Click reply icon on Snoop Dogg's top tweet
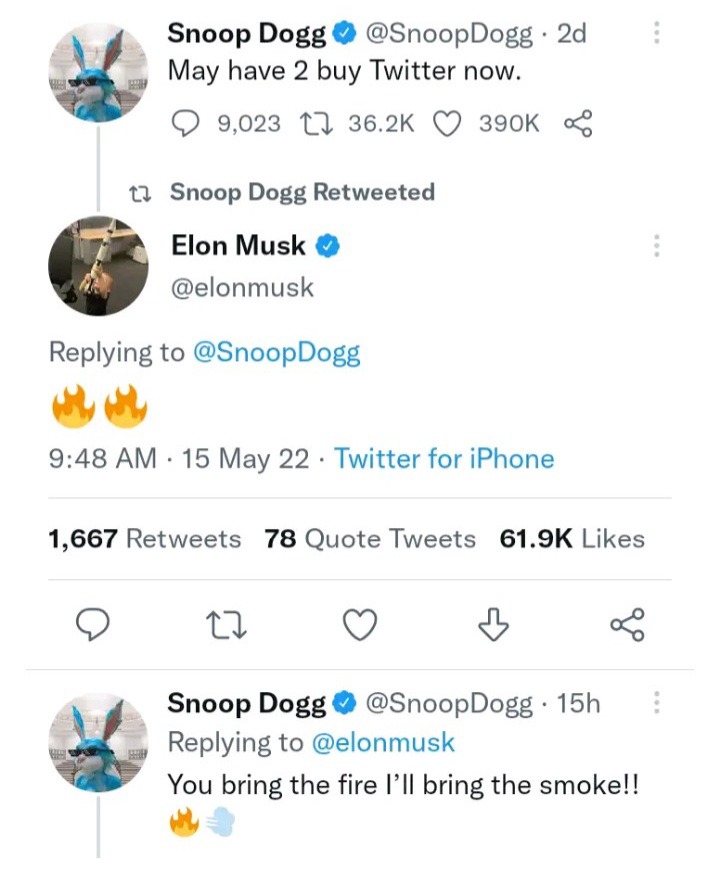This screenshot has height=878, width=720. pyautogui.click(x=184, y=123)
